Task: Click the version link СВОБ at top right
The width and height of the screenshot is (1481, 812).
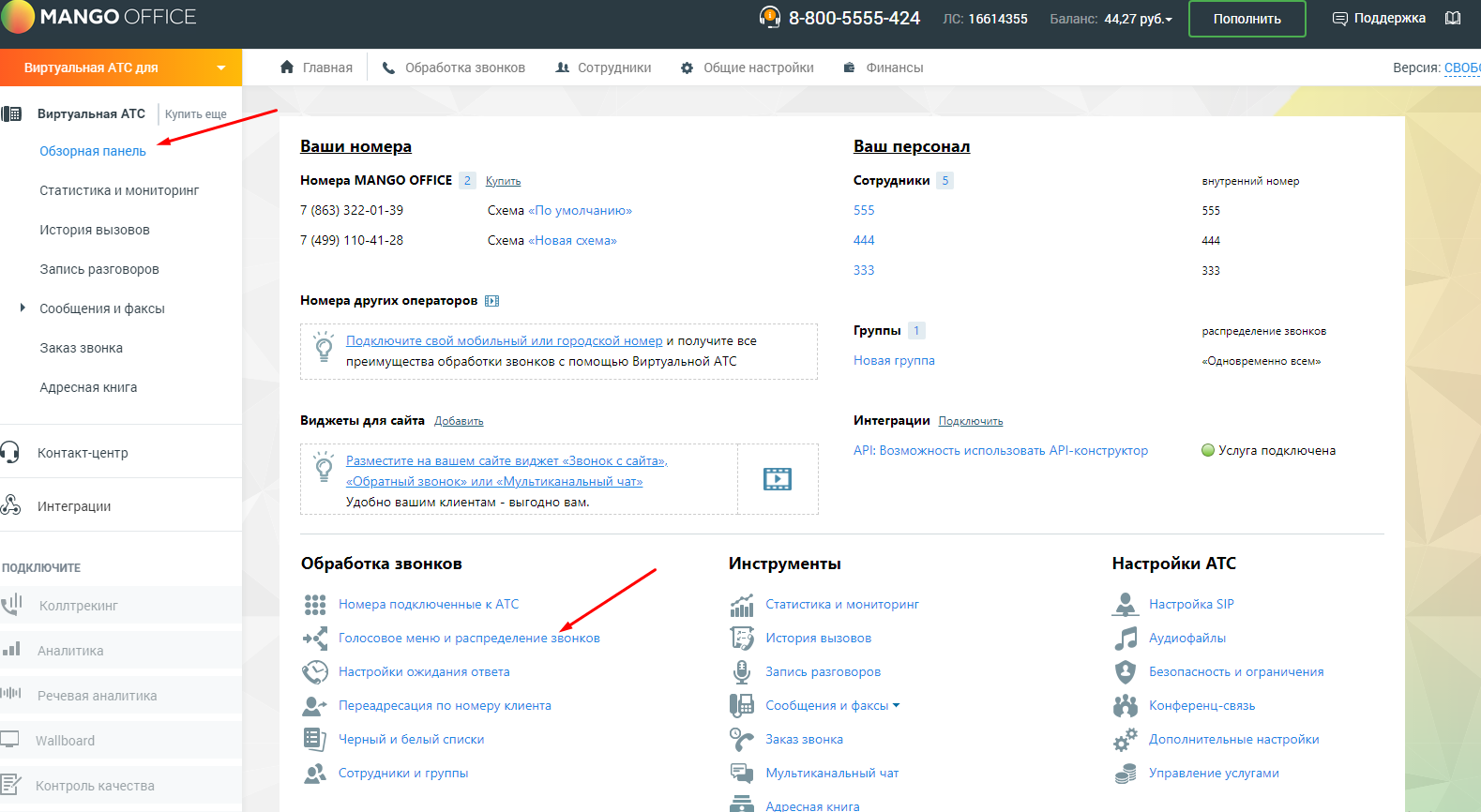Action: coord(1462,68)
